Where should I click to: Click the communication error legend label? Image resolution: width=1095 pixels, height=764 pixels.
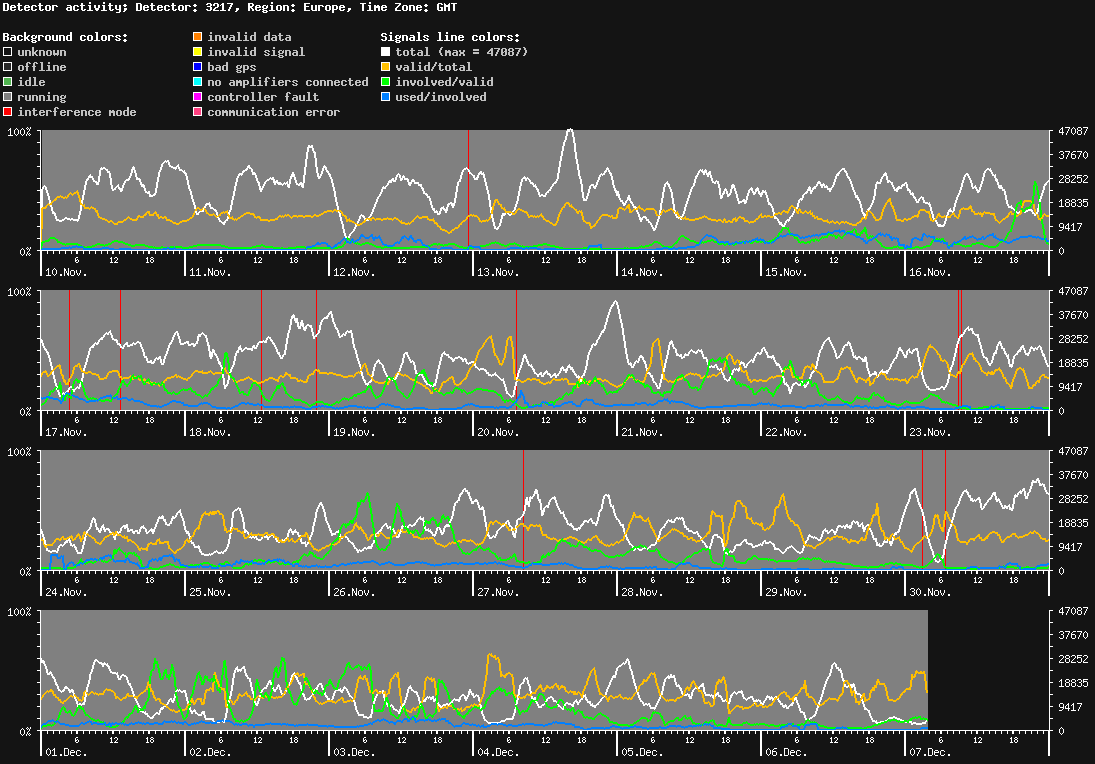tap(273, 112)
